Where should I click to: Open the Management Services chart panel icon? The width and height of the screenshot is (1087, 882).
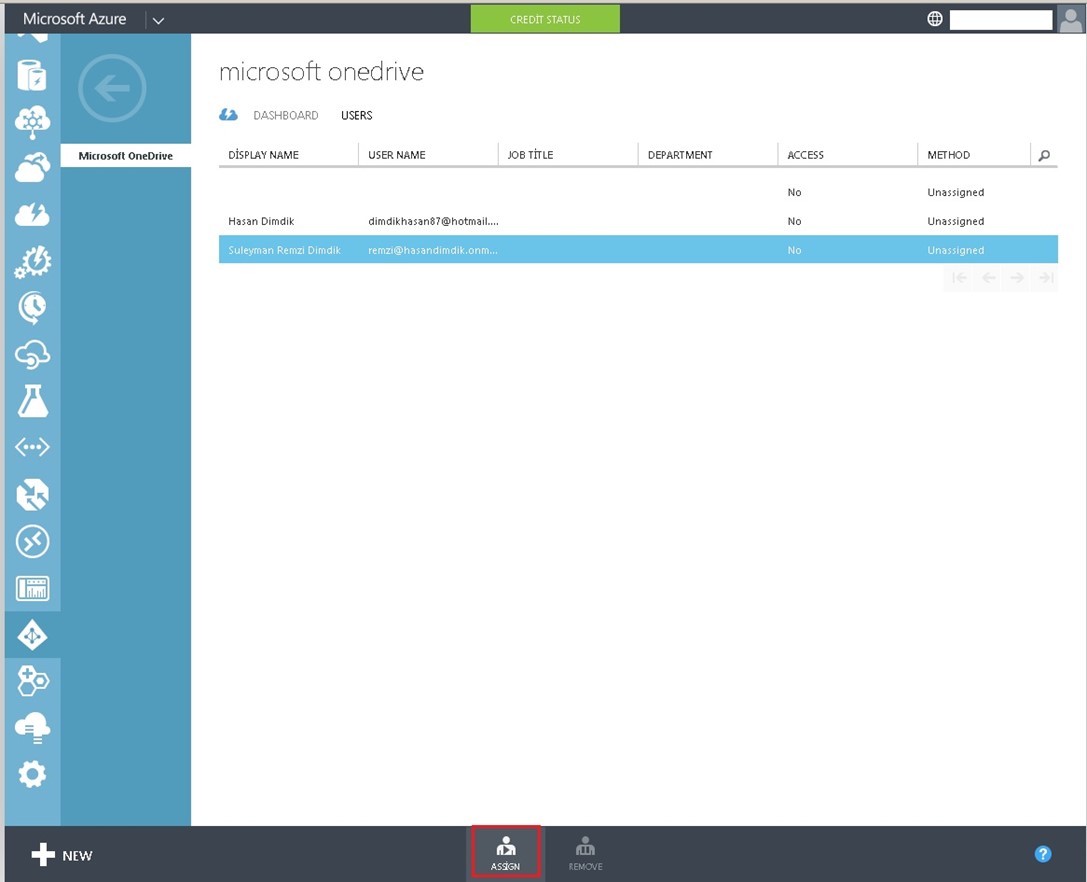32,588
